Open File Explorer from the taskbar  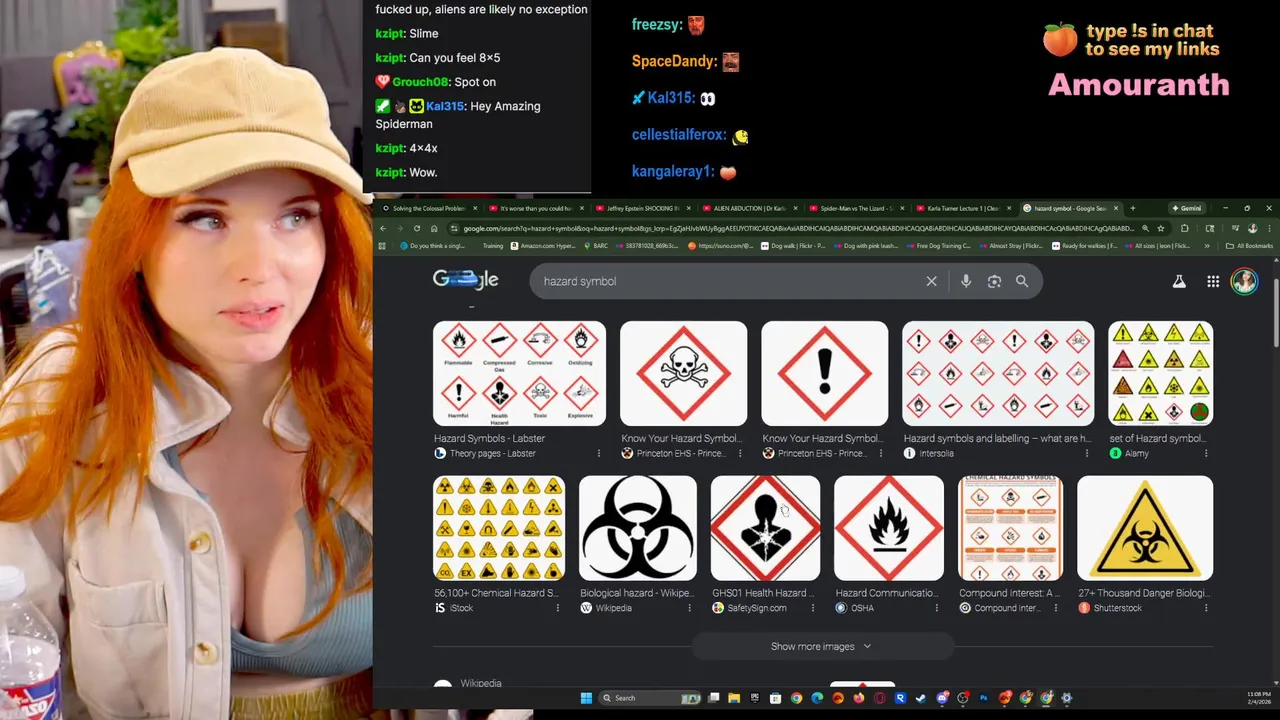click(x=734, y=698)
